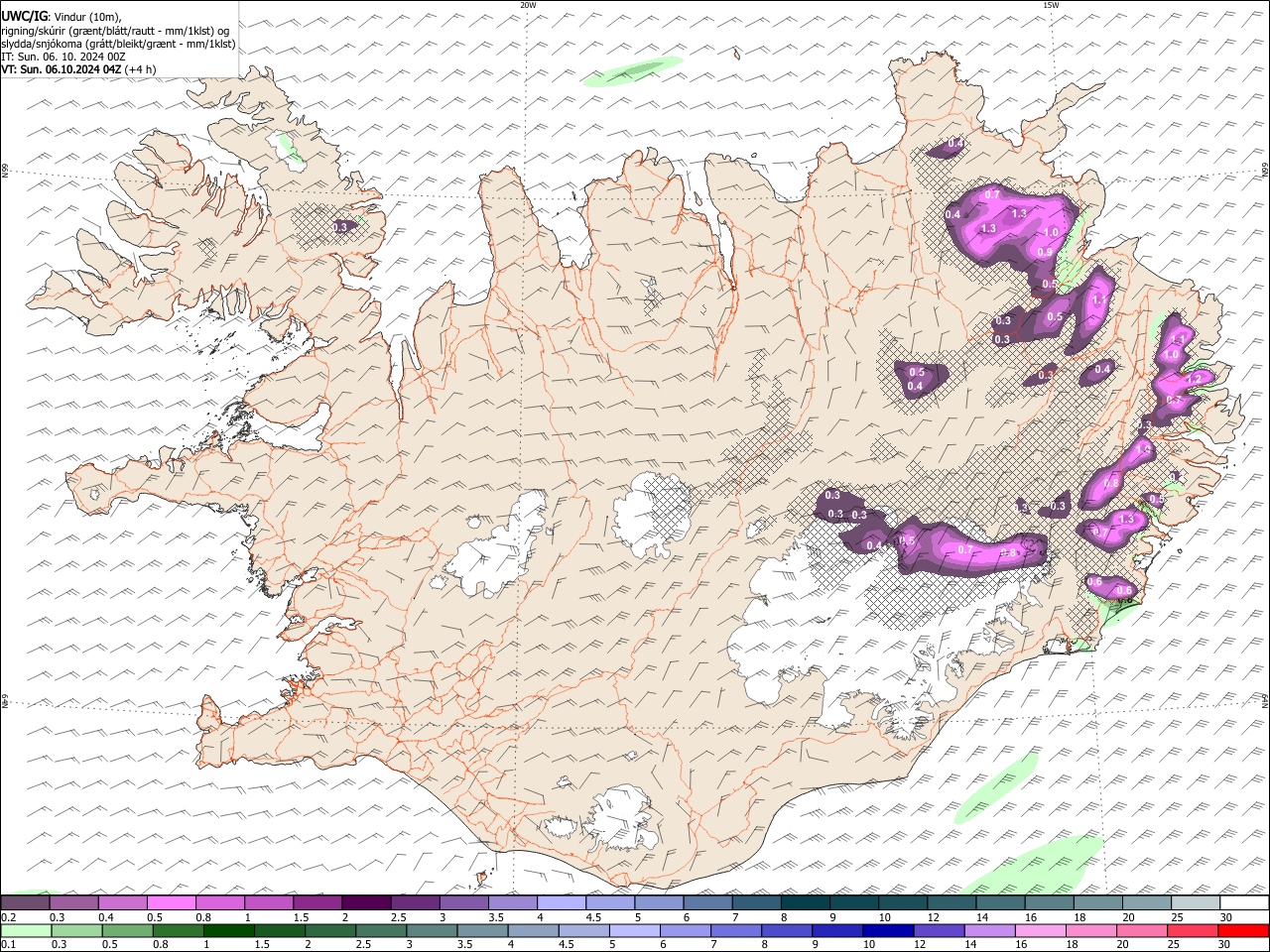Pick the lower legend swatch for 0.1–0.3
The width and height of the screenshot is (1270, 952).
[x=26, y=931]
